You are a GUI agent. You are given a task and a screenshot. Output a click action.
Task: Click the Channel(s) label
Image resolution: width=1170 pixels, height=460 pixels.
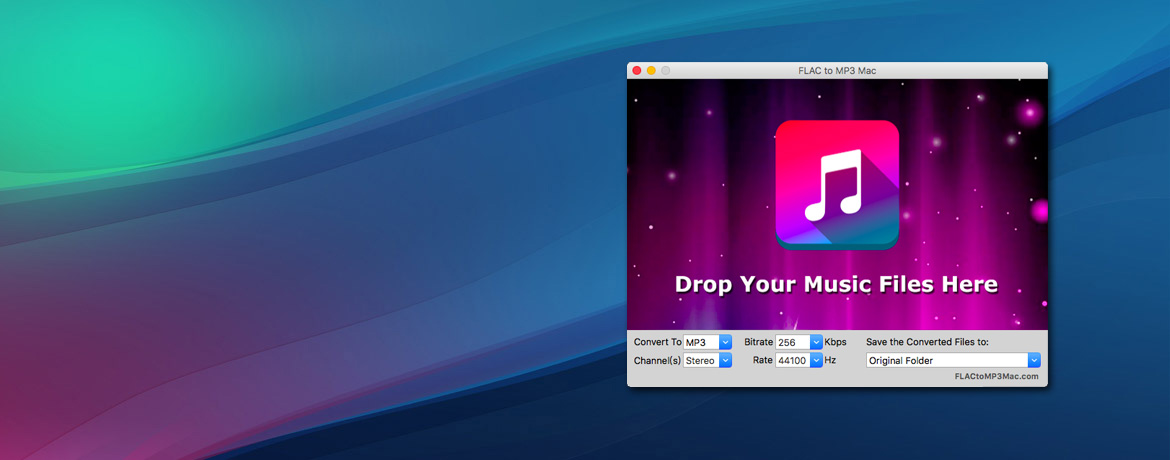pos(657,361)
